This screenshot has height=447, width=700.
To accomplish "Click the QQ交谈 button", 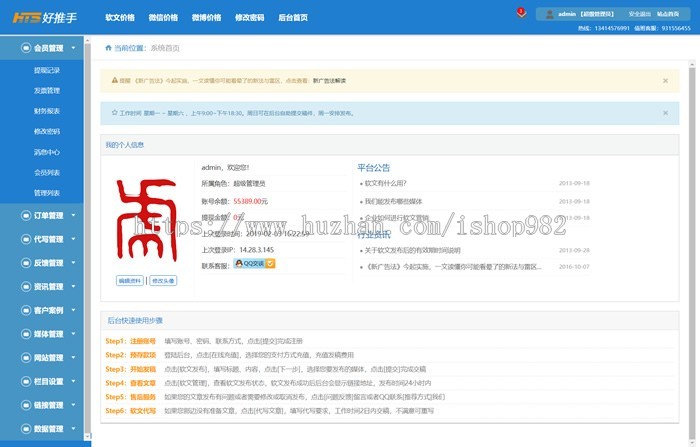I will click(x=254, y=264).
